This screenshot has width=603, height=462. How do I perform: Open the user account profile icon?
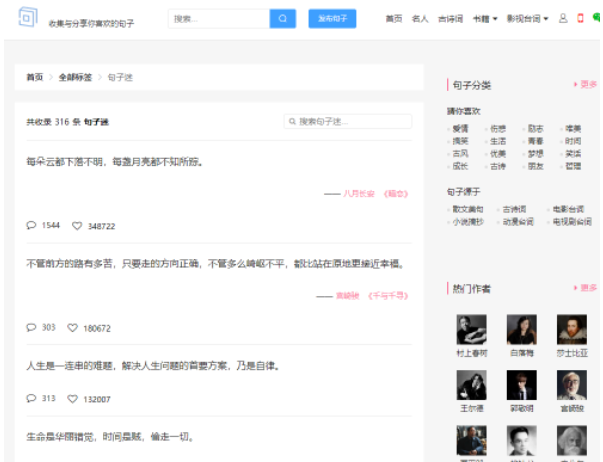(563, 18)
